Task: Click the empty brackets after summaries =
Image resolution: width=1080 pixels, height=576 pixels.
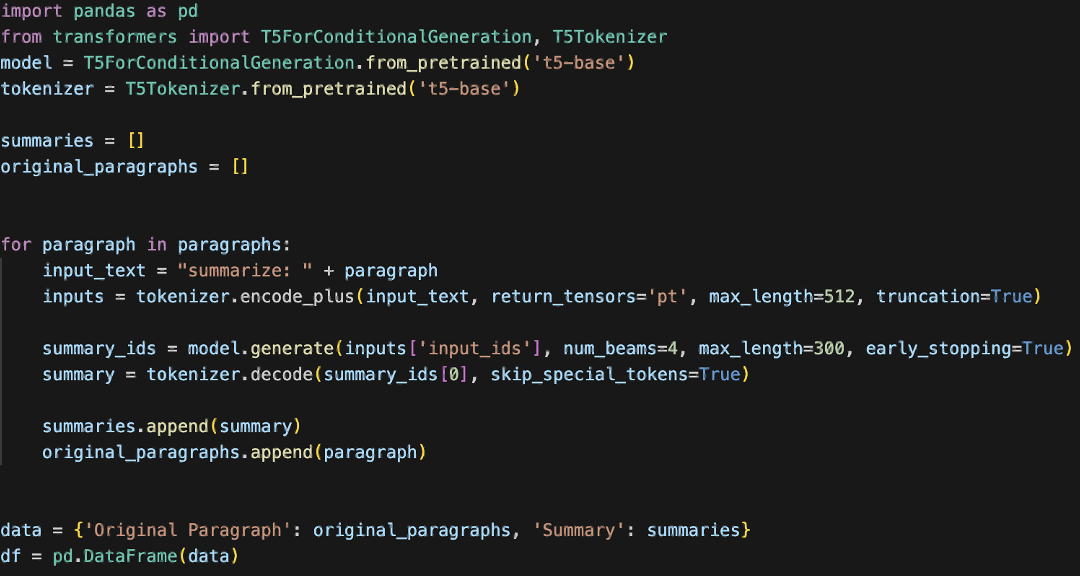Action: 135,141
